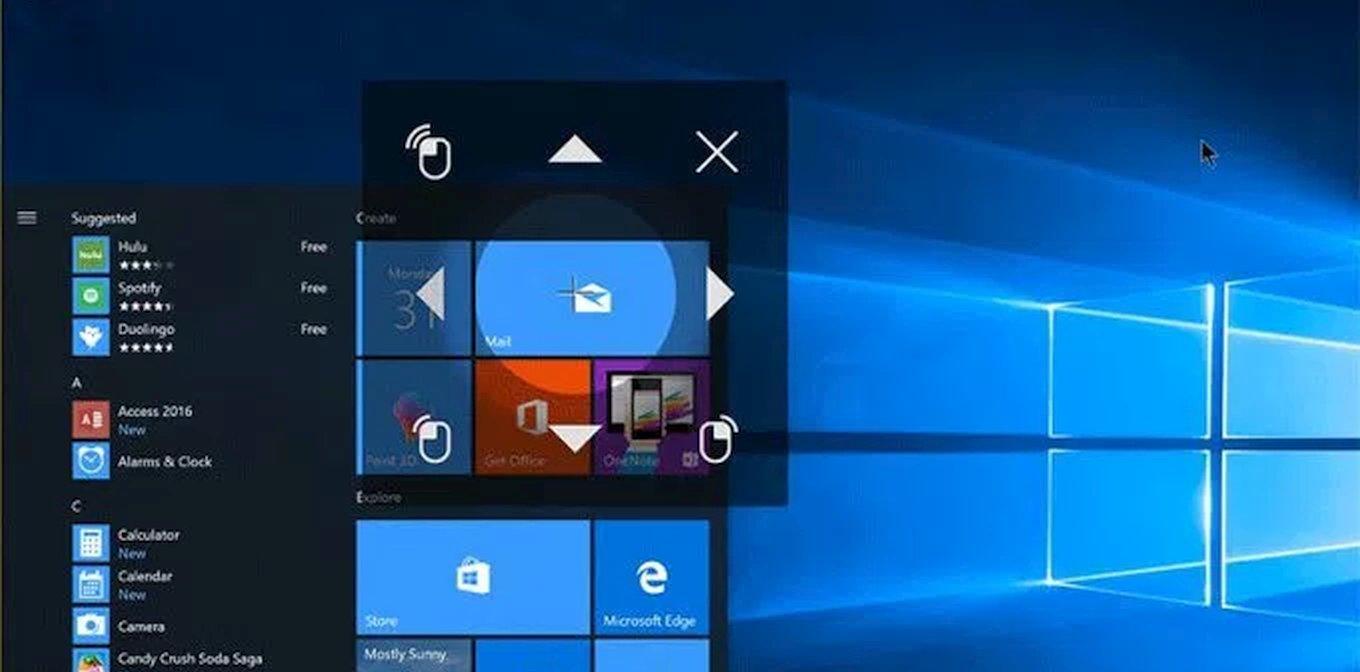Launch the Camera app
The image size is (1360, 672).
click(x=141, y=626)
